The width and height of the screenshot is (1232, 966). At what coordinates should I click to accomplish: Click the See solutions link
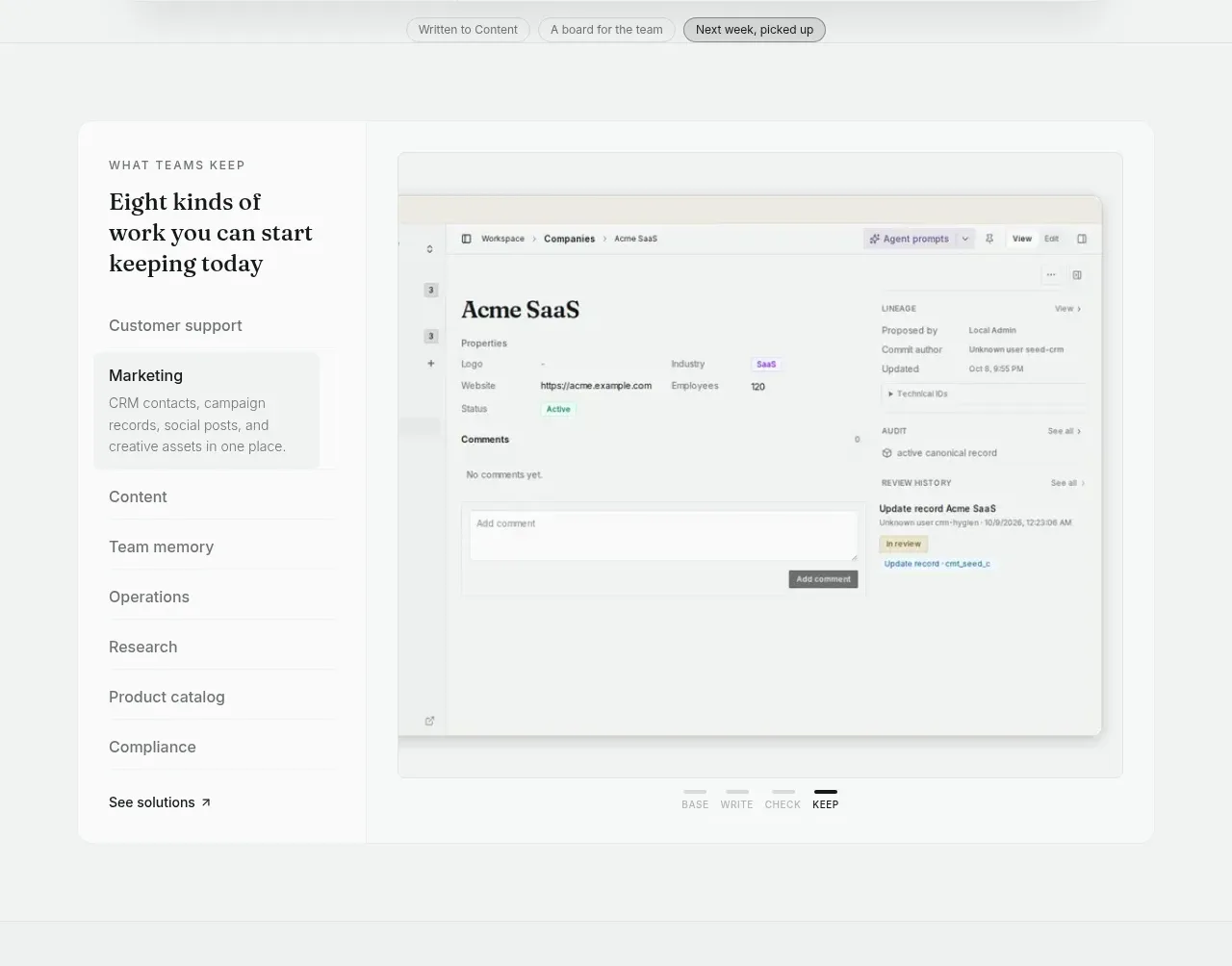[x=160, y=802]
